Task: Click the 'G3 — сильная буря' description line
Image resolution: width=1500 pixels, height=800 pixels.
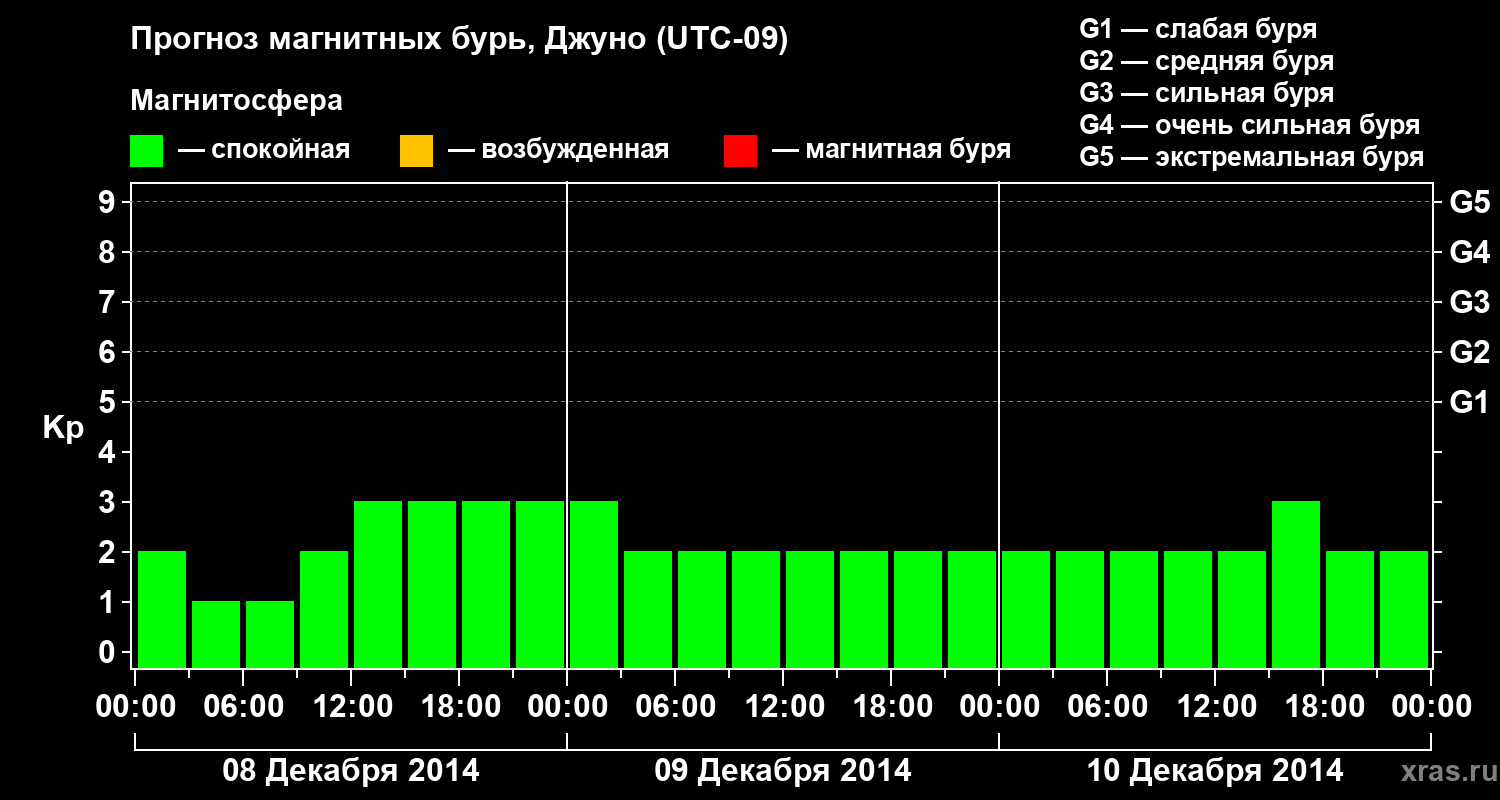Action: tap(1207, 93)
